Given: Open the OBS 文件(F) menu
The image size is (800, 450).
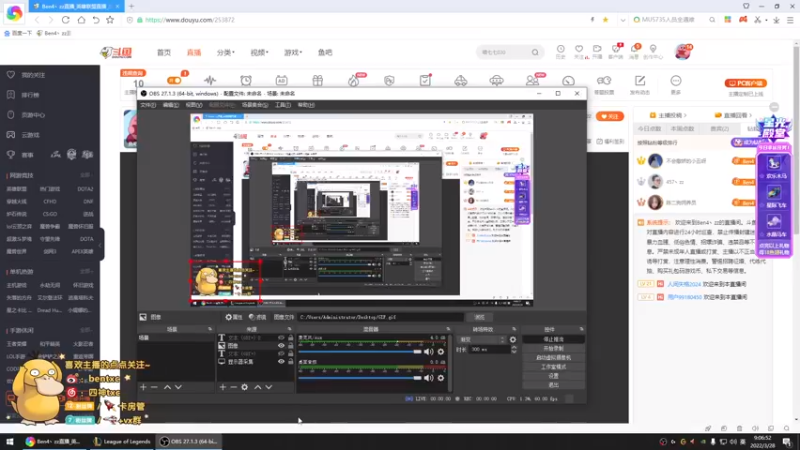Looking at the screenshot, I should (148, 105).
